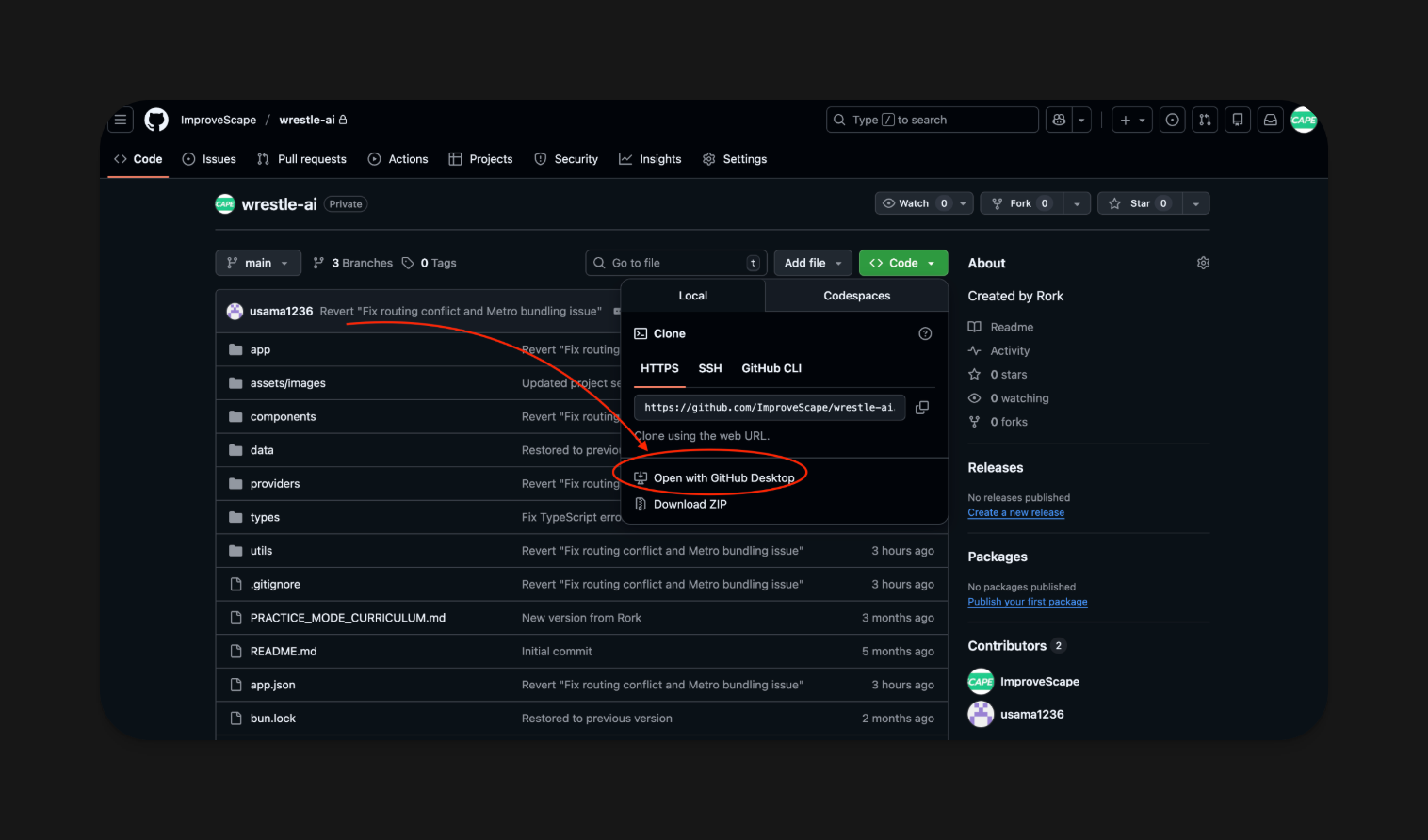
Task: Open the app.json file
Action: [272, 685]
